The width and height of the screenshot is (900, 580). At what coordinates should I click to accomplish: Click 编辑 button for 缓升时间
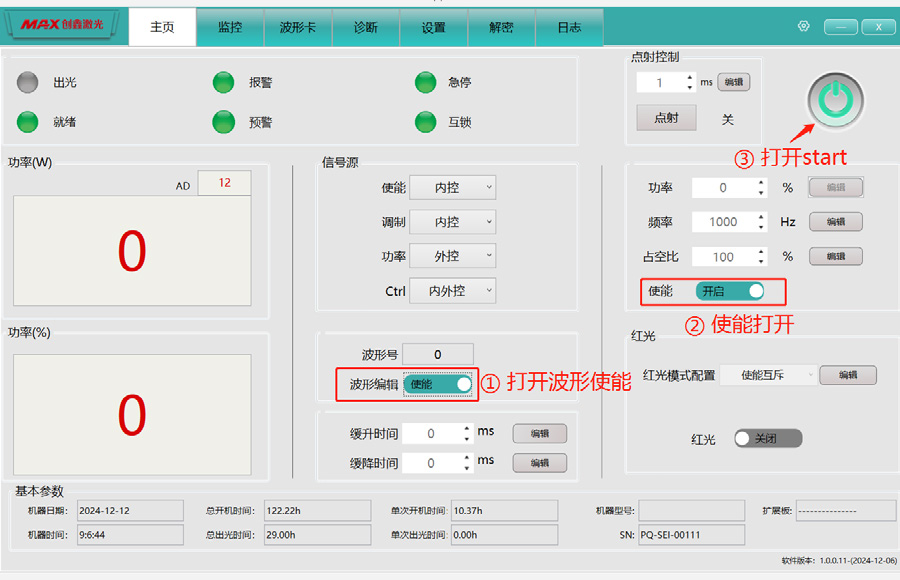540,434
